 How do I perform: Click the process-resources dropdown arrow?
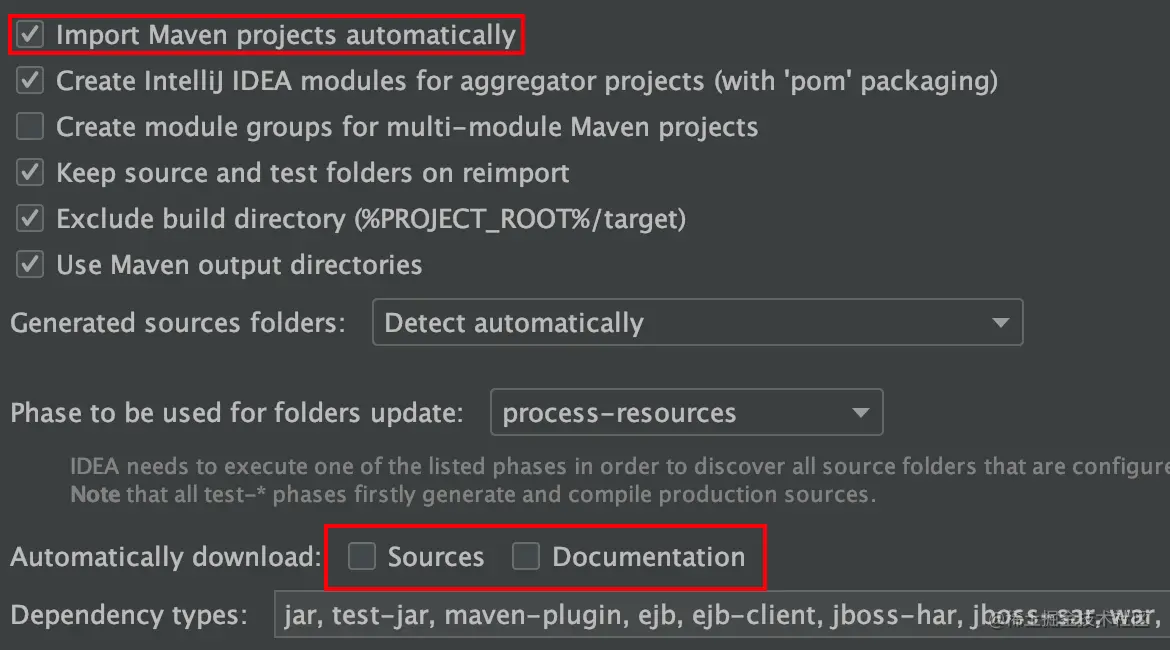tap(859, 413)
